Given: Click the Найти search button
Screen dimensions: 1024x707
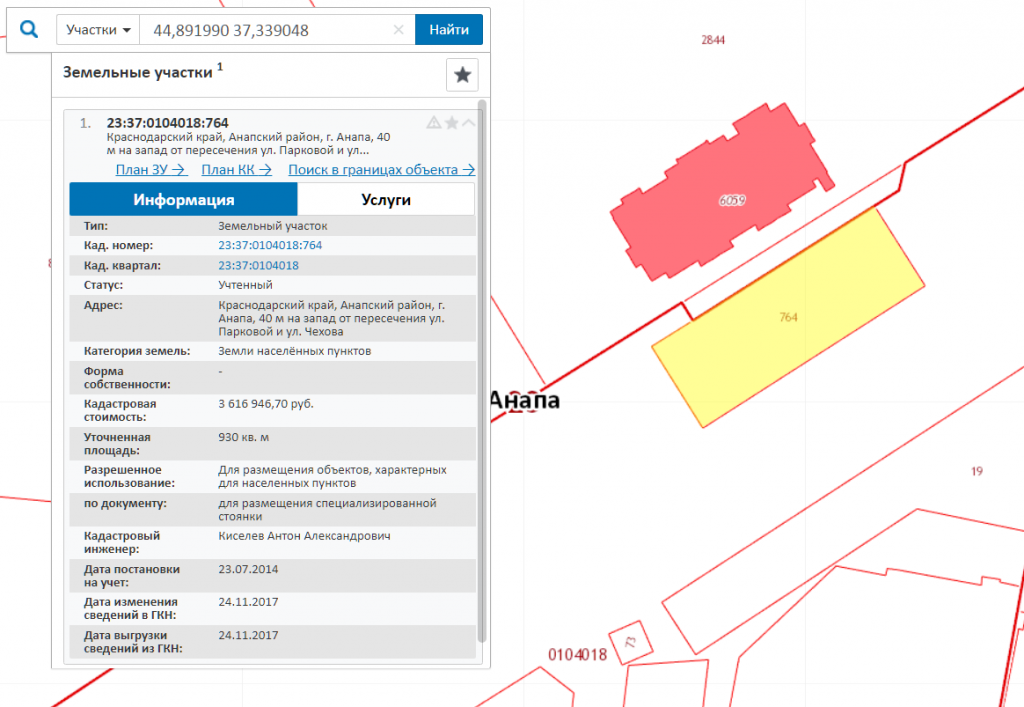Looking at the screenshot, I should click(449, 30).
